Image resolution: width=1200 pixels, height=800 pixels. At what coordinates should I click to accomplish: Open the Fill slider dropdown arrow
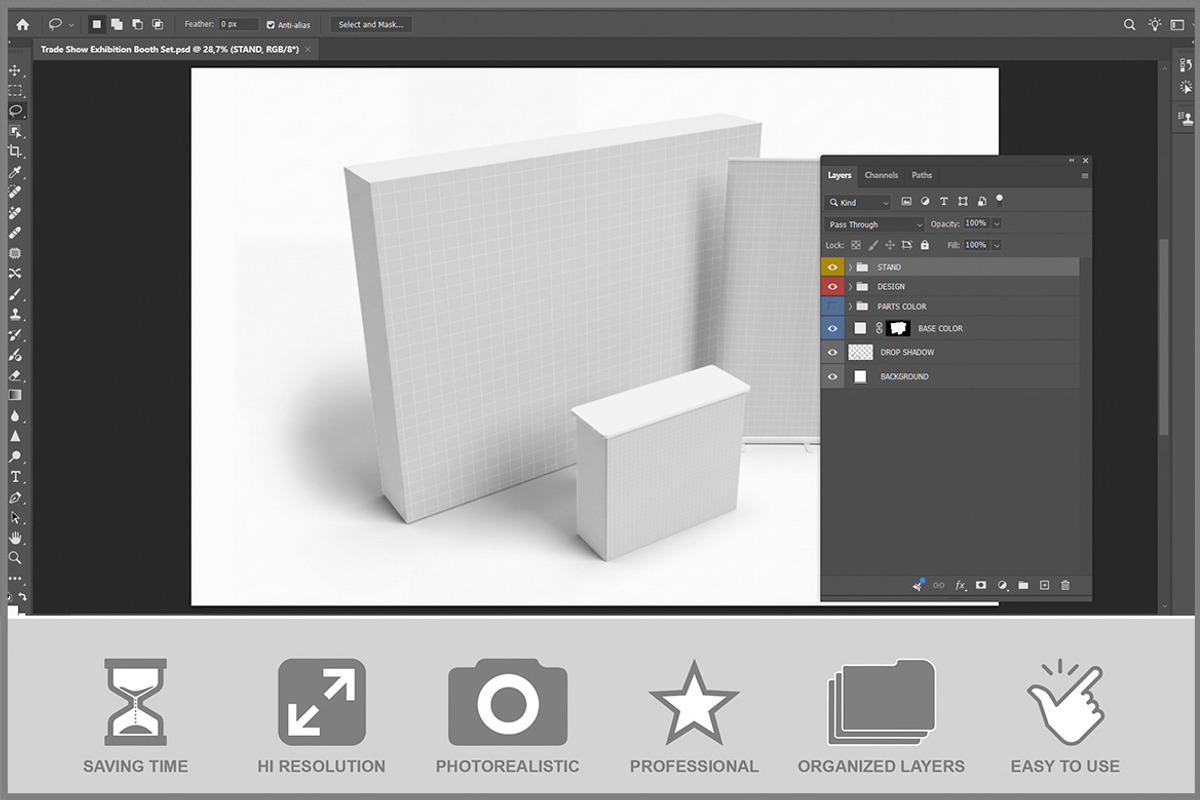(x=996, y=245)
